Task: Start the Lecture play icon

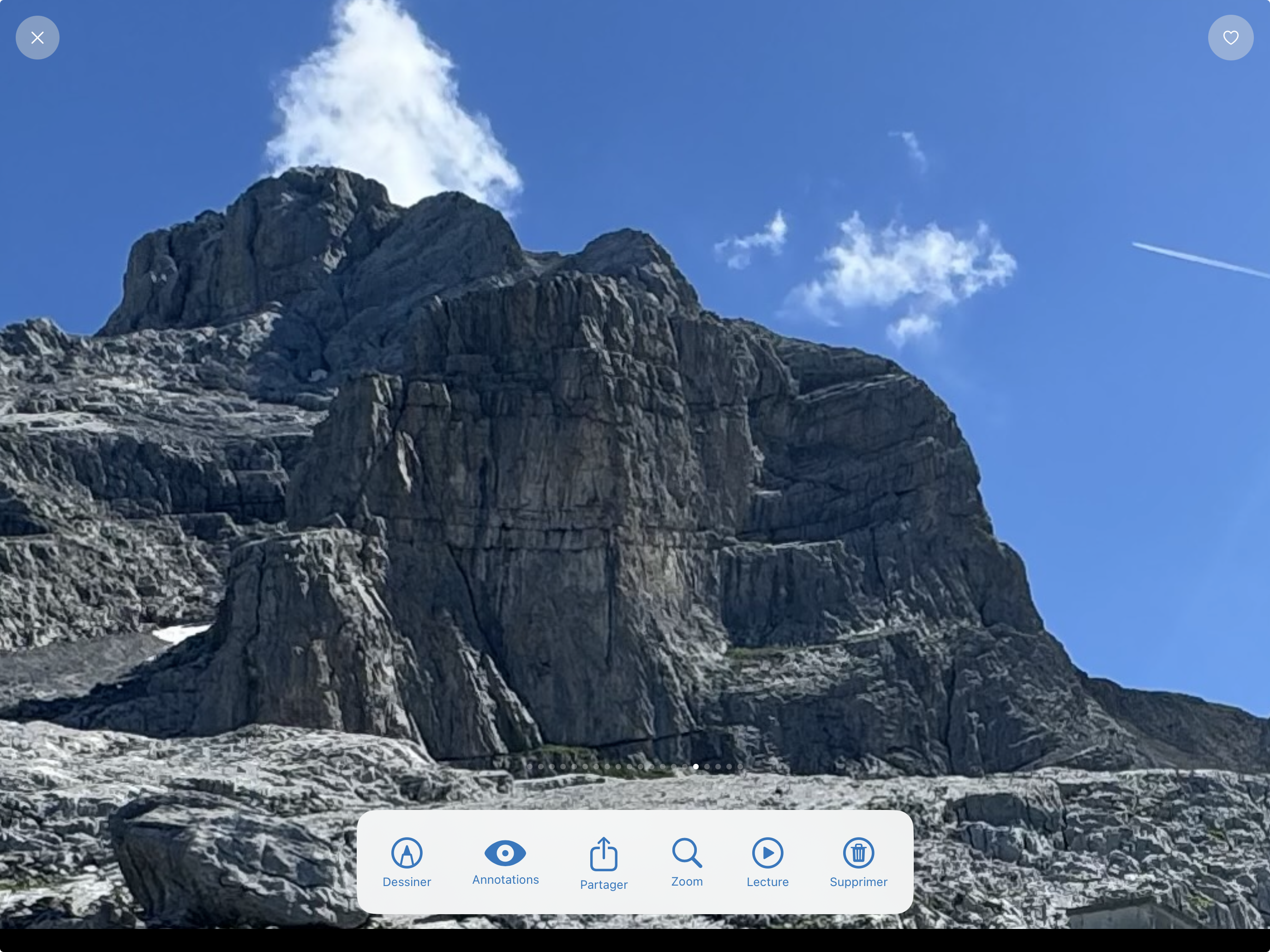Action: click(767, 853)
